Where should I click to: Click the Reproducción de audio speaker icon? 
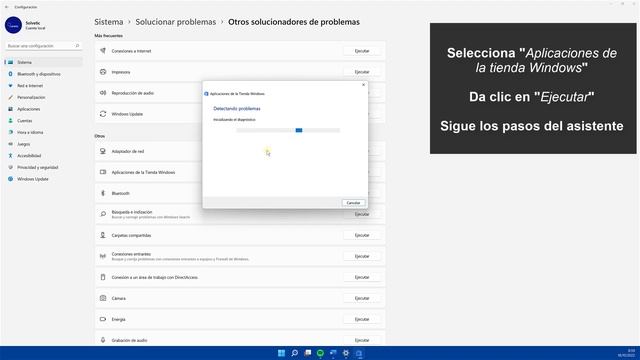pyautogui.click(x=103, y=93)
